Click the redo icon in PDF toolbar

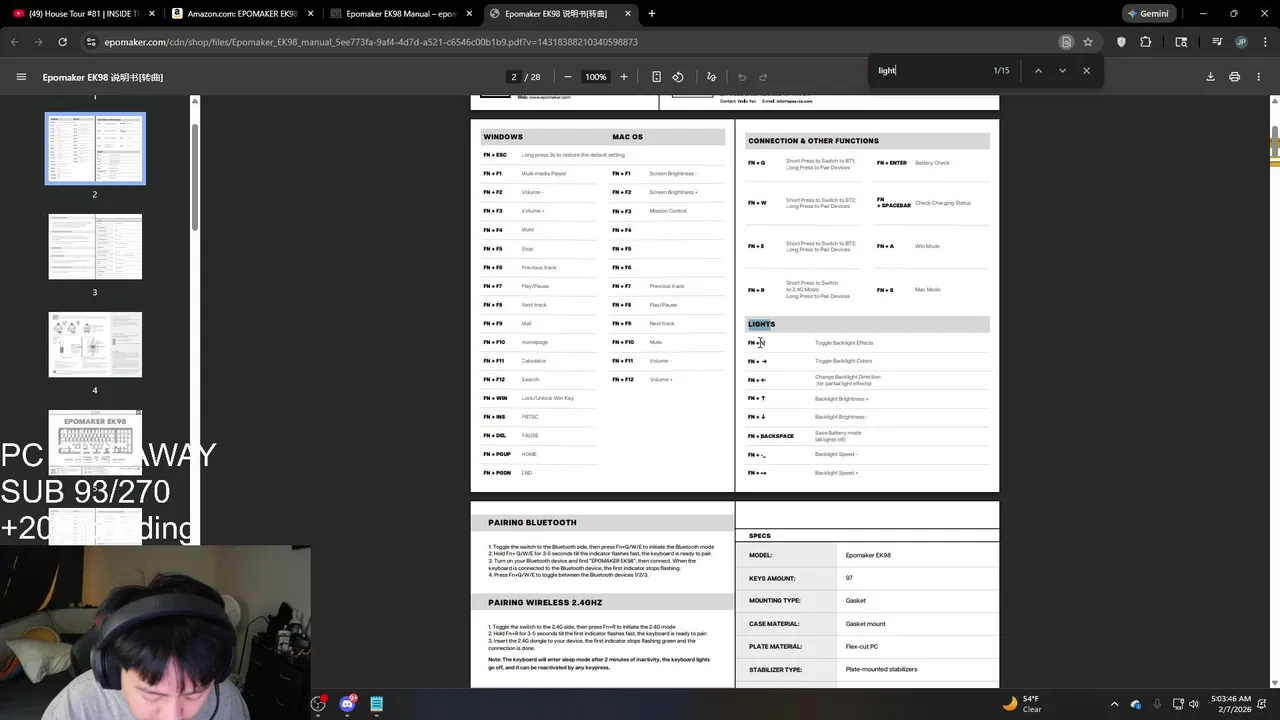point(763,77)
